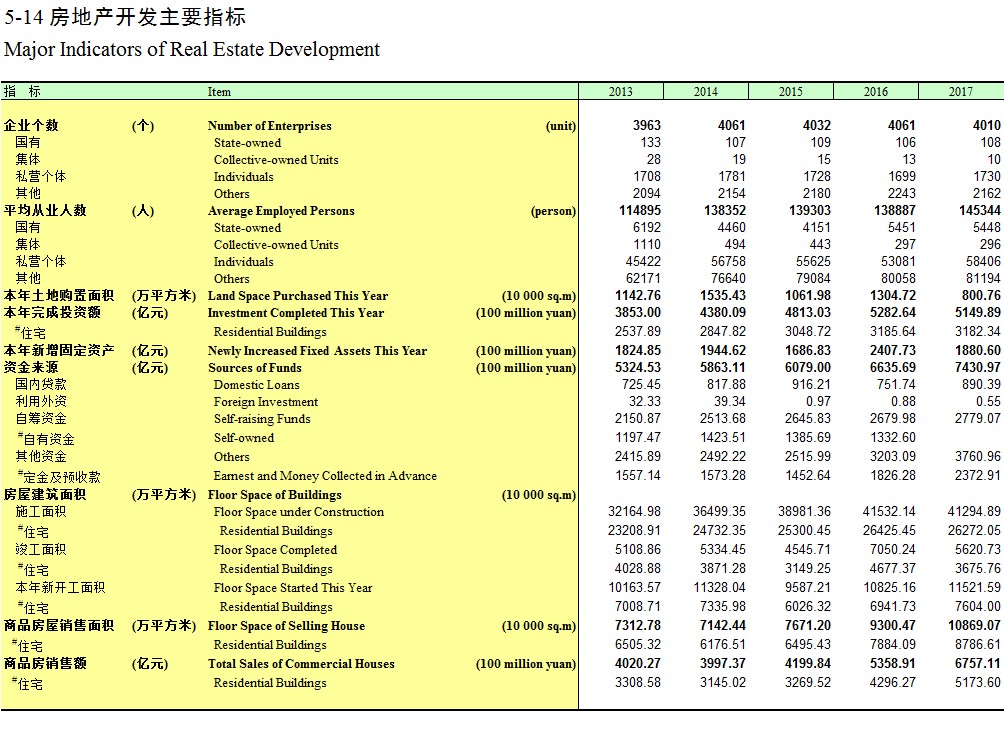Select the Chinese label '国内贷款'

point(41,384)
